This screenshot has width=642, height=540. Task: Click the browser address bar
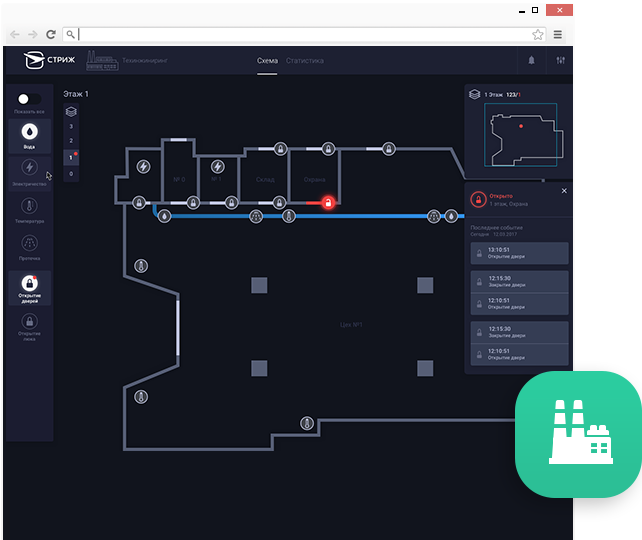click(300, 34)
